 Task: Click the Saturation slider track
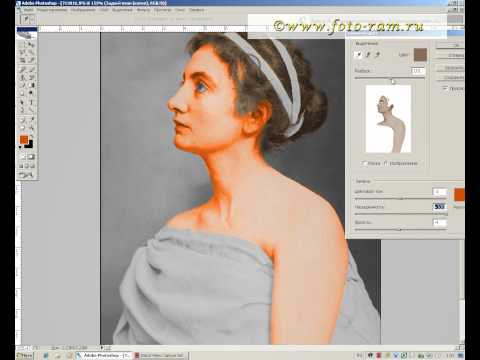tap(400, 214)
